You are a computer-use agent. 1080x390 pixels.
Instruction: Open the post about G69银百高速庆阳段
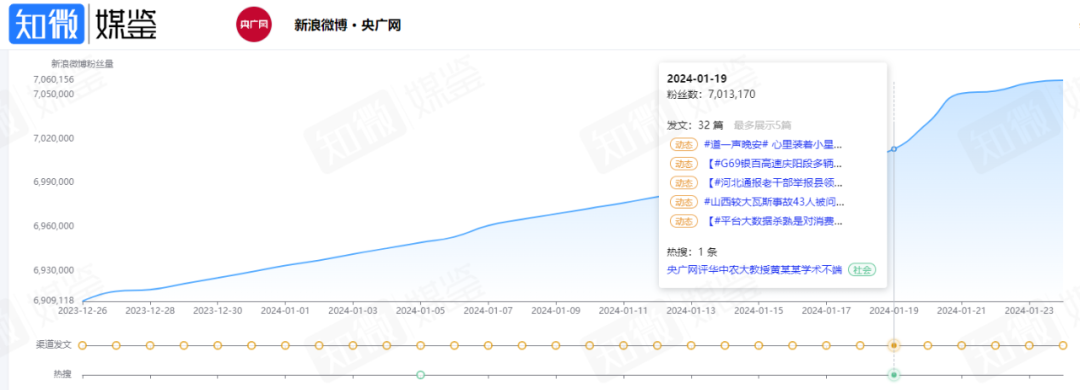point(774,164)
